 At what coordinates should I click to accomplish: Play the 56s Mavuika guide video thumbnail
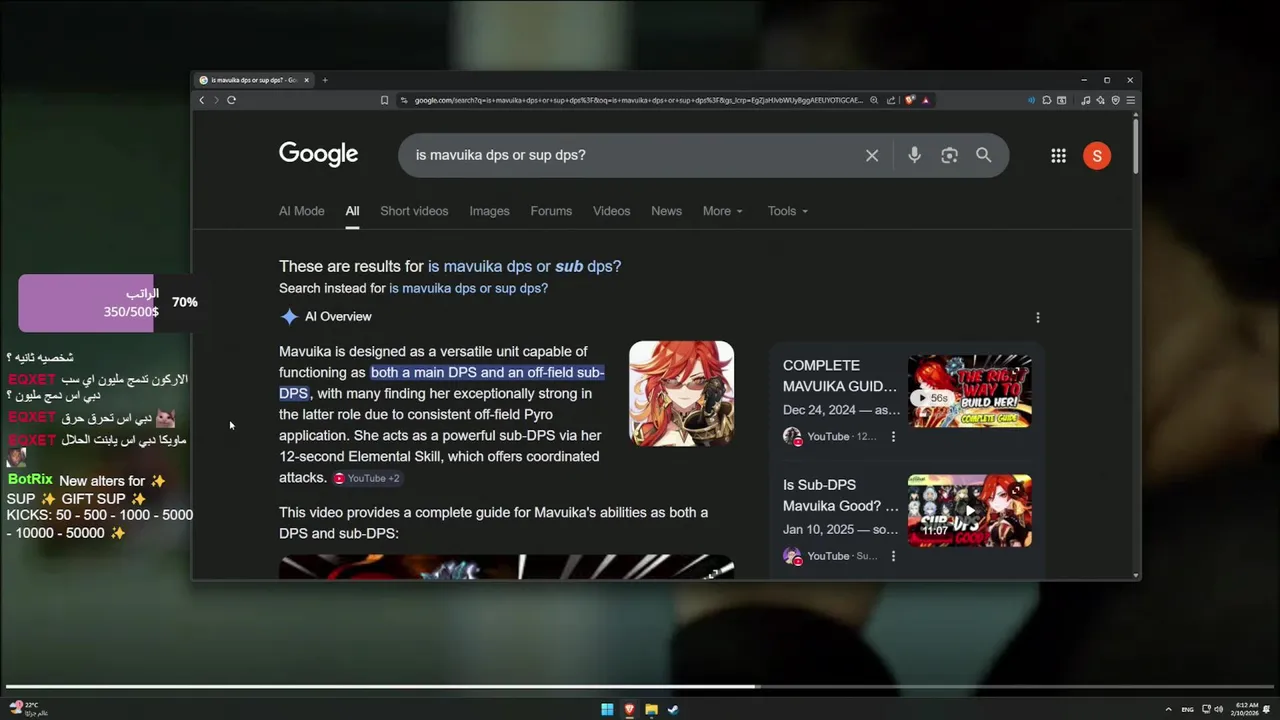pos(969,391)
